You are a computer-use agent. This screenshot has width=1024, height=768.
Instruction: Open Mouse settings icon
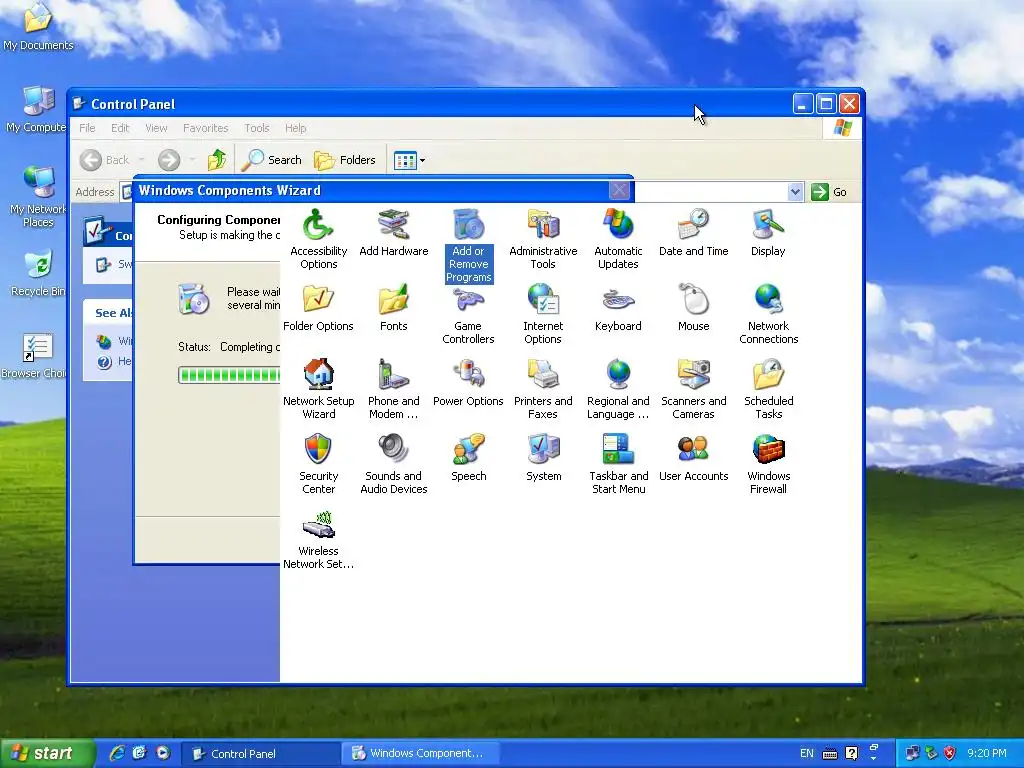coord(693,308)
